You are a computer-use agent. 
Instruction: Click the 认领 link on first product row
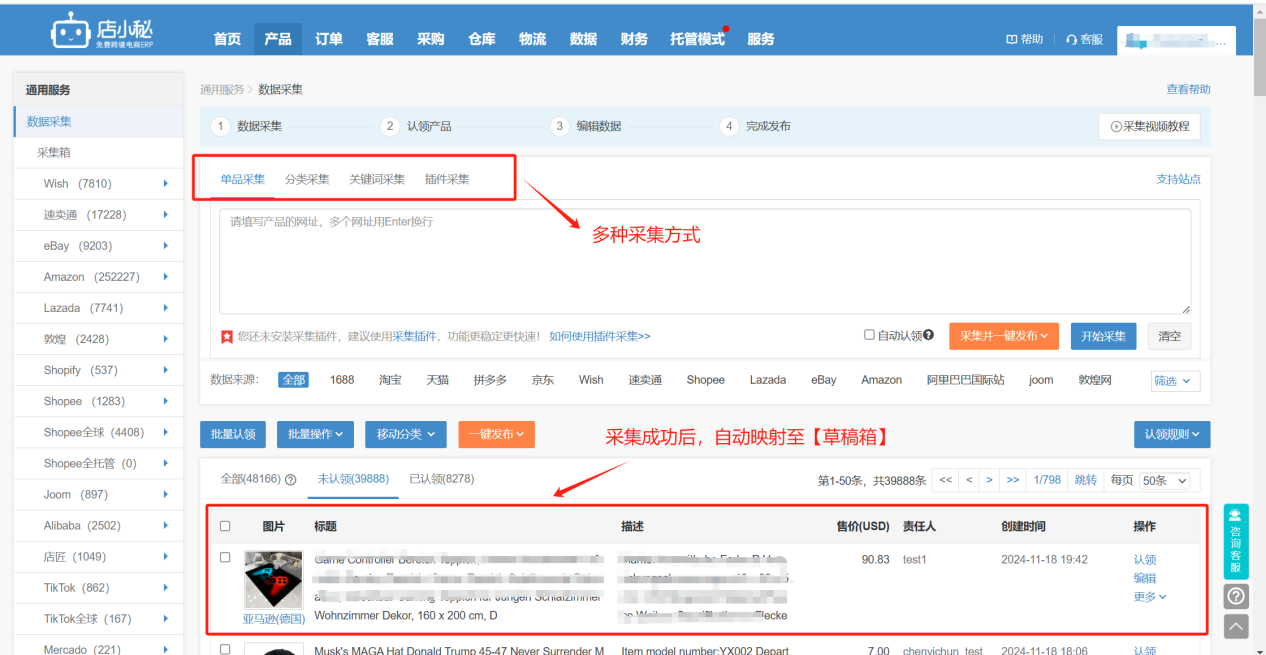coord(1145,559)
